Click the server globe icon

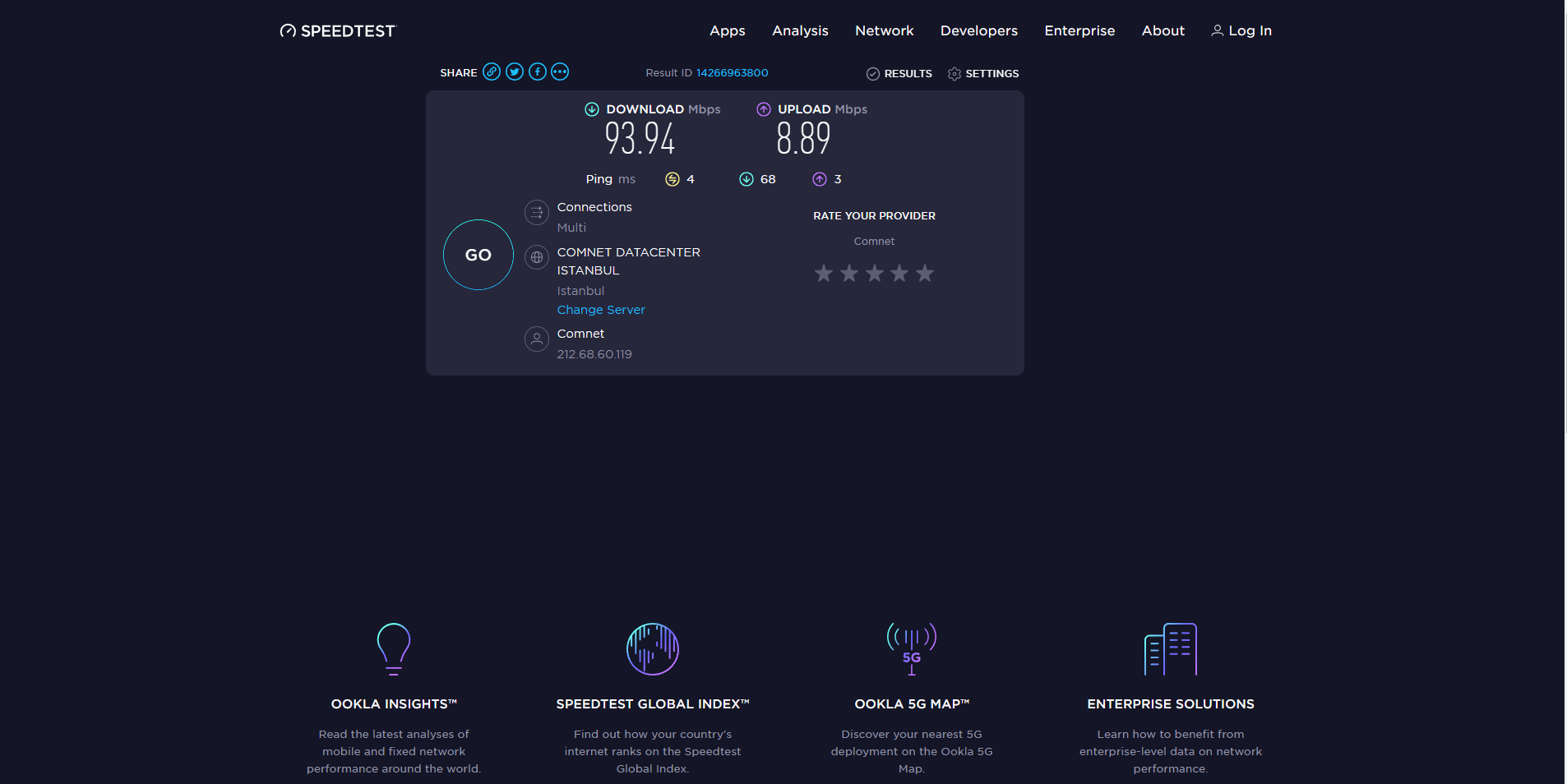[x=537, y=257]
